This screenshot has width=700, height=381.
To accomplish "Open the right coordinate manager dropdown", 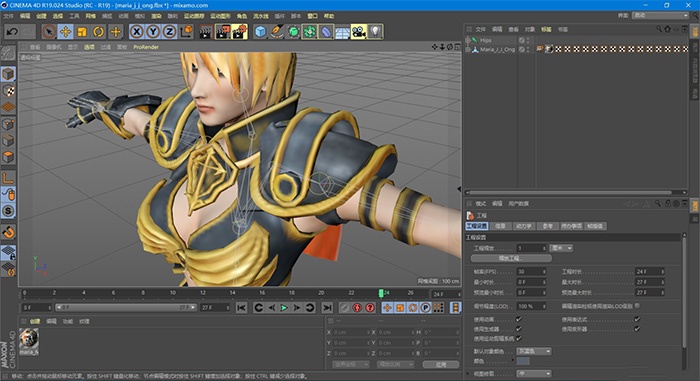I will coord(396,364).
